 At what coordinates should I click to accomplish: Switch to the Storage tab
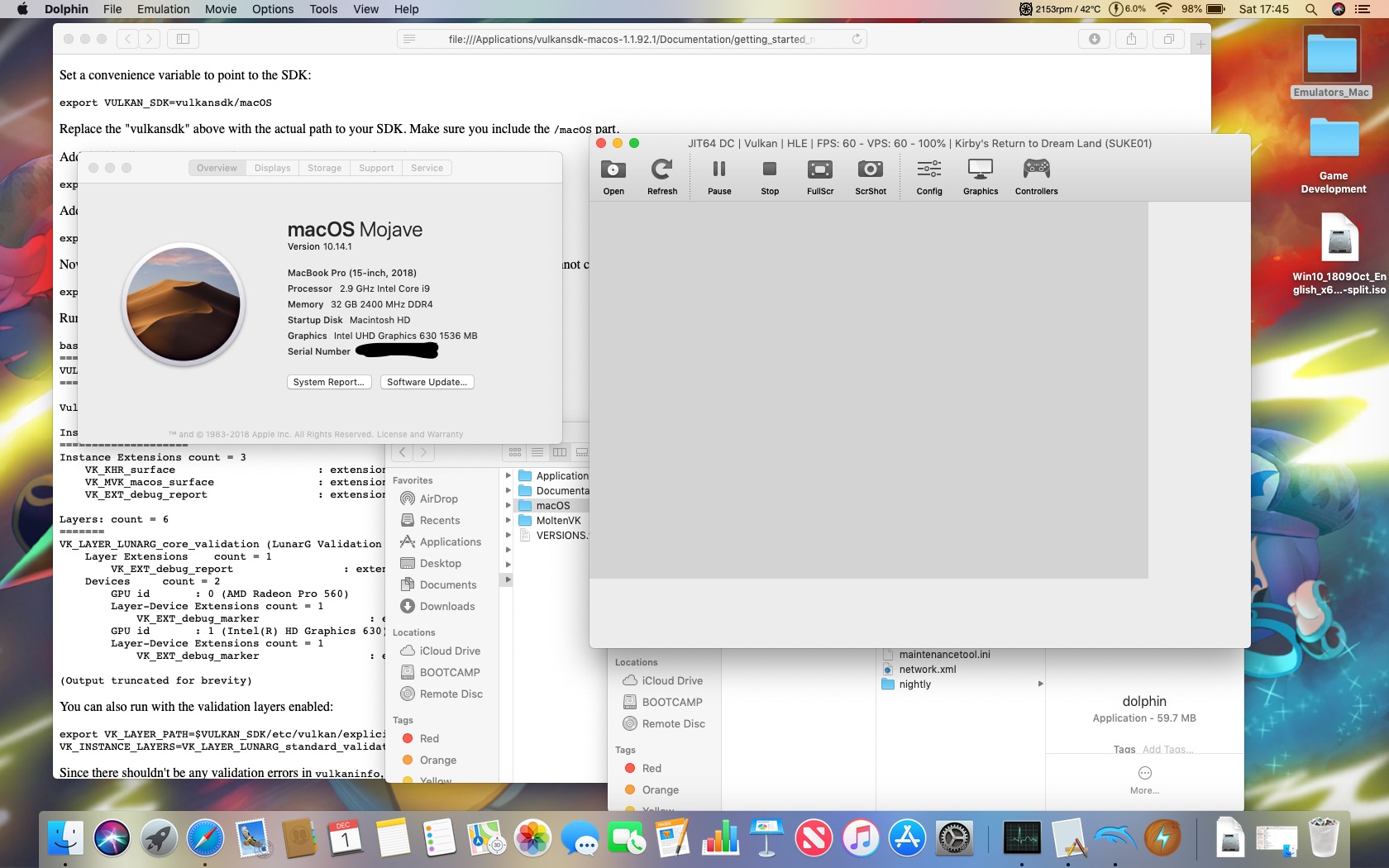click(x=325, y=168)
